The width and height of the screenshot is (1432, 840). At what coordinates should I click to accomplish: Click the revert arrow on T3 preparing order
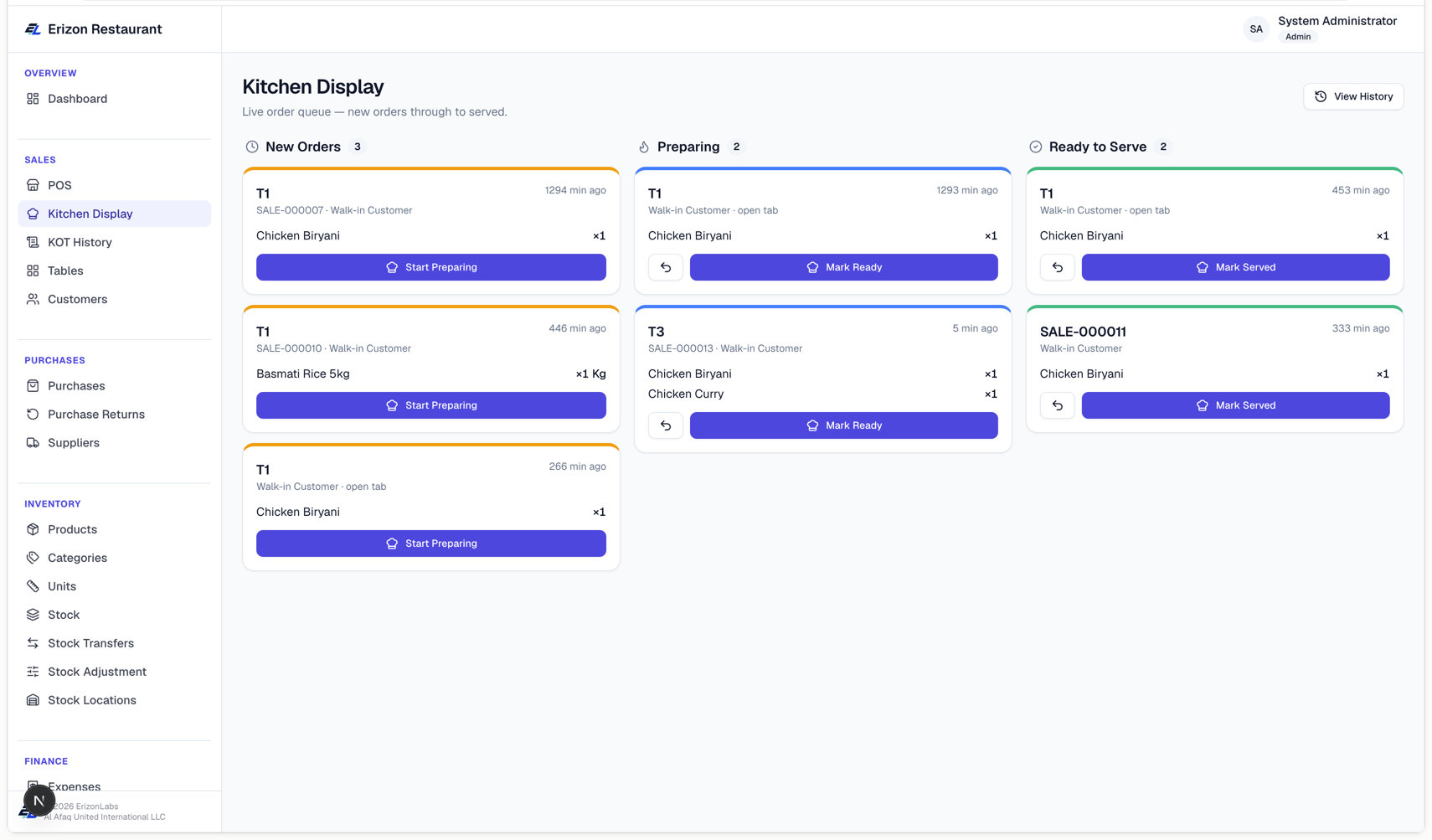[666, 425]
